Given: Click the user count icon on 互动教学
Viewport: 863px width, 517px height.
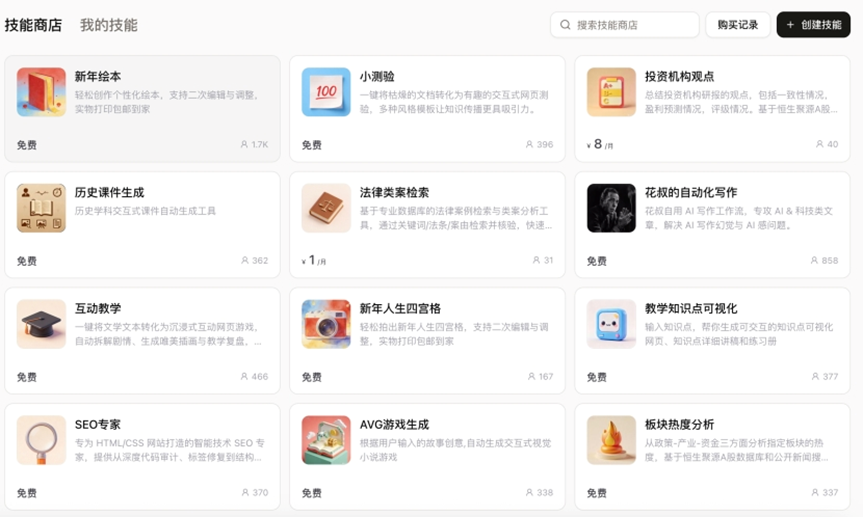Looking at the screenshot, I should coord(244,377).
